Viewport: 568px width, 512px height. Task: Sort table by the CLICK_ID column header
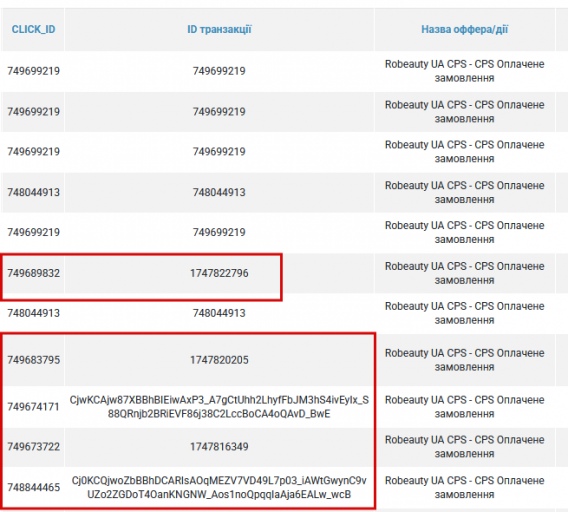click(33, 29)
